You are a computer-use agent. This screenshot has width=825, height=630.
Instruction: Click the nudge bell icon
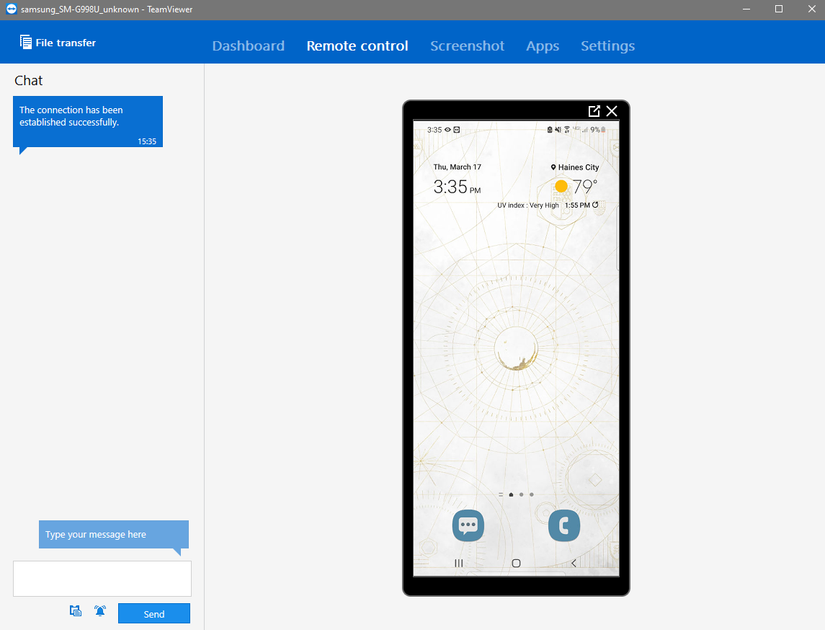coord(100,611)
